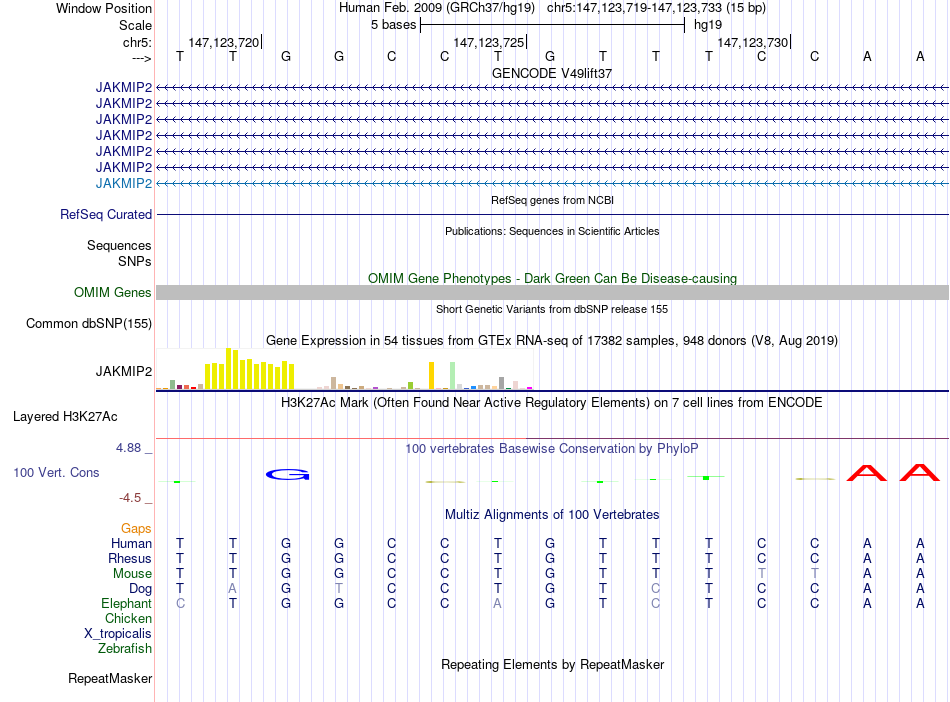Click the Window Position label

pyautogui.click(x=104, y=8)
